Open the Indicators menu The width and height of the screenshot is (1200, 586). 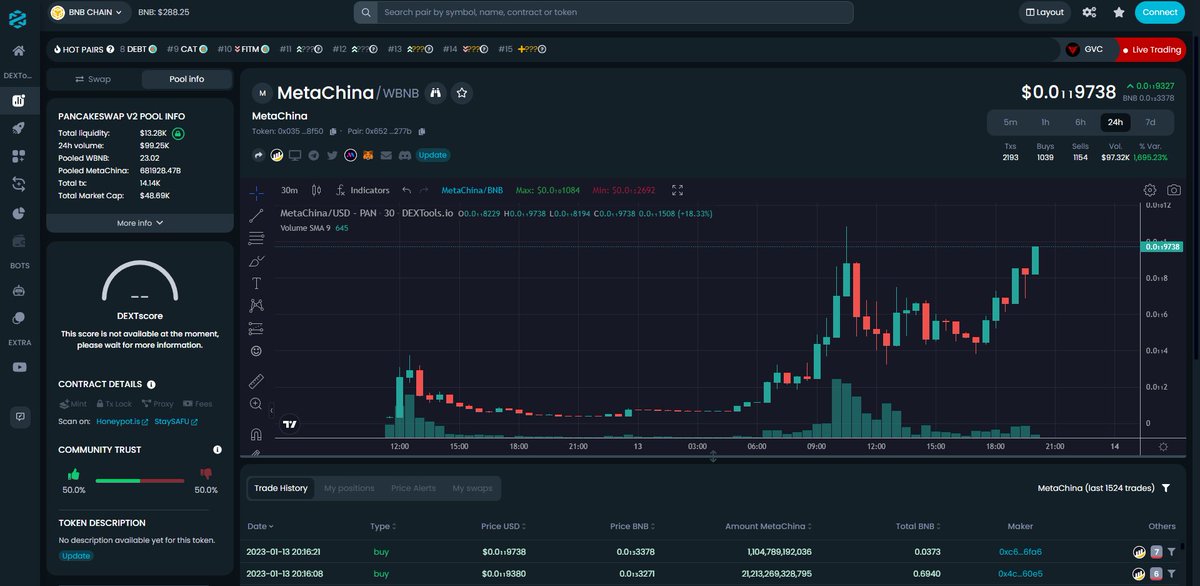coord(363,190)
